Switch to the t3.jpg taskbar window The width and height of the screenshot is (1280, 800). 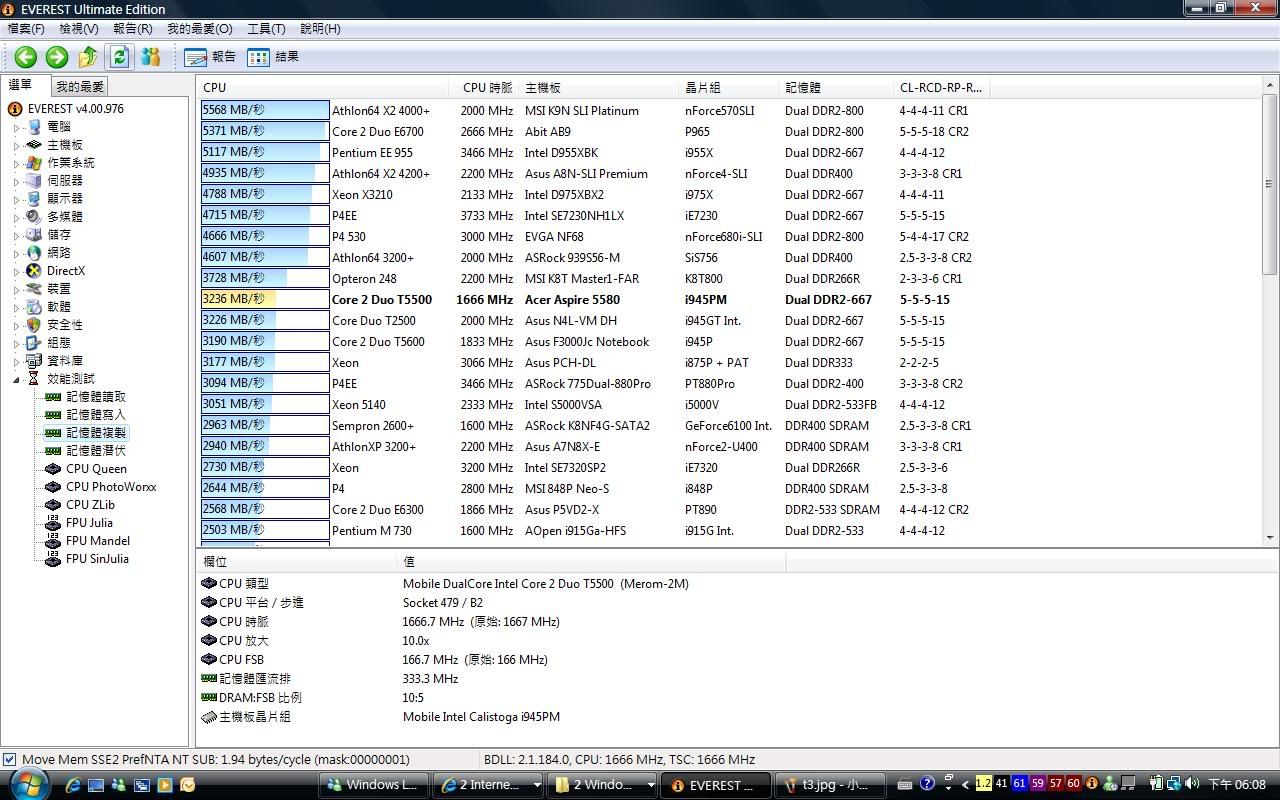pos(832,785)
